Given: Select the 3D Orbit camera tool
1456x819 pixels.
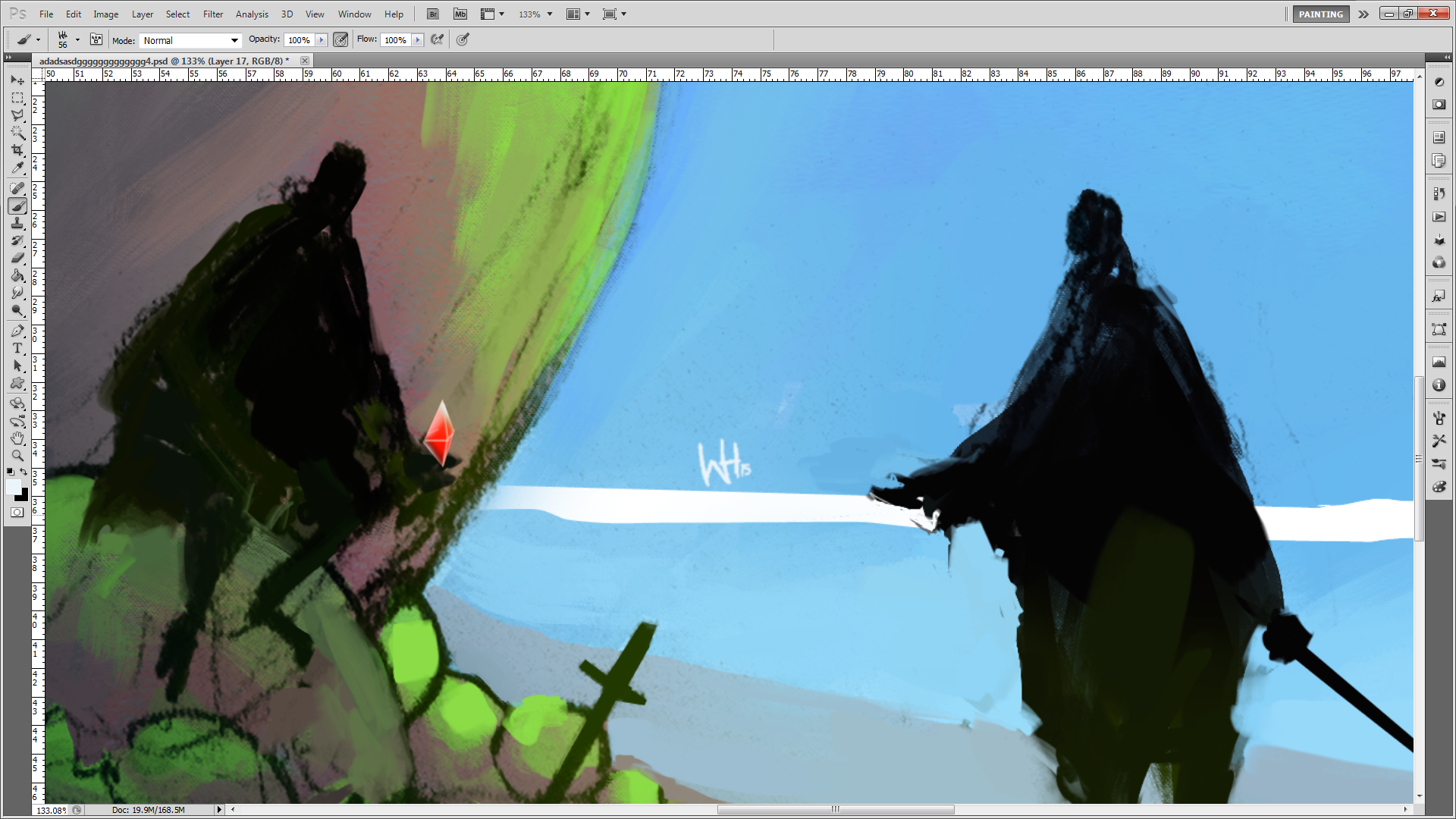Looking at the screenshot, I should pyautogui.click(x=17, y=421).
